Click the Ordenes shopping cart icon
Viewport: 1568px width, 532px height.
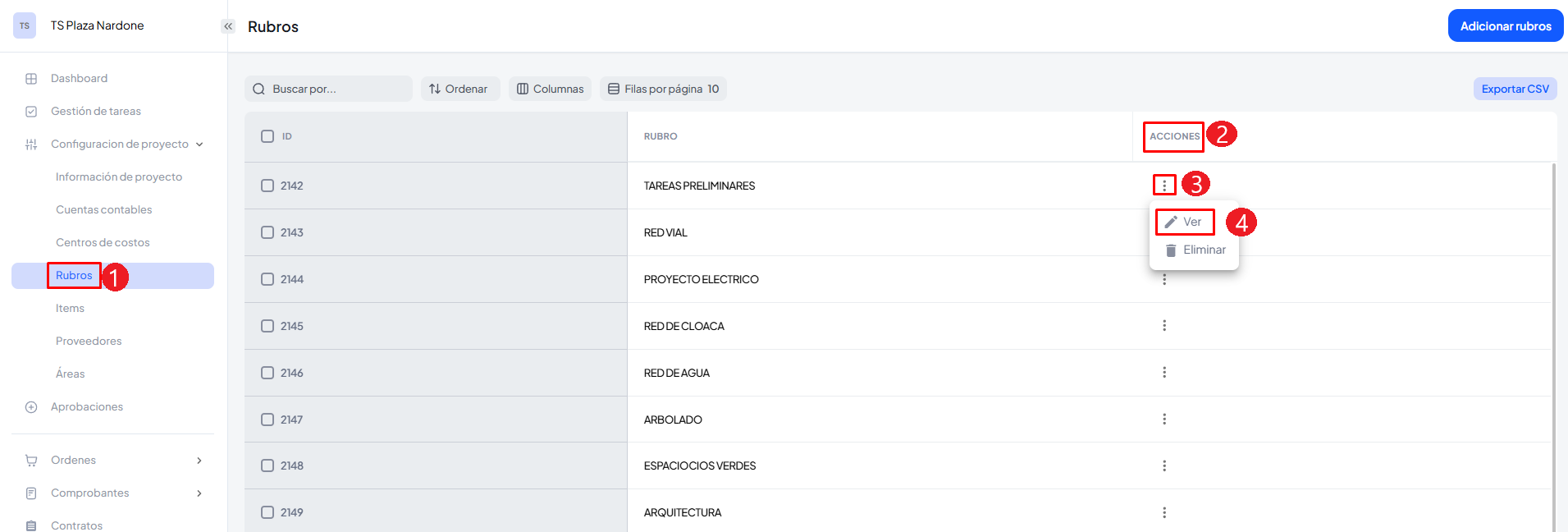[31, 461]
